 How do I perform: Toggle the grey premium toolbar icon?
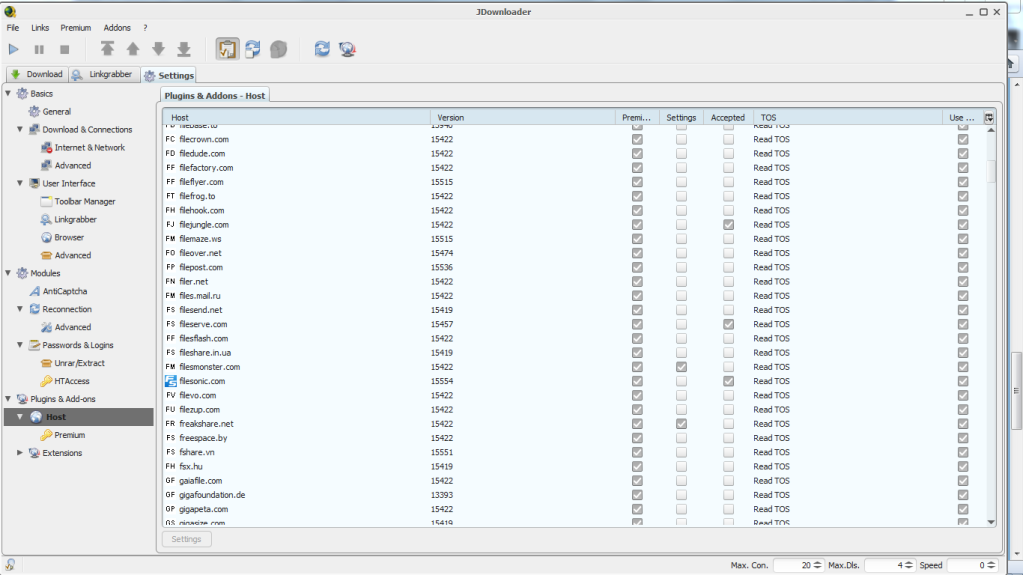click(x=279, y=49)
